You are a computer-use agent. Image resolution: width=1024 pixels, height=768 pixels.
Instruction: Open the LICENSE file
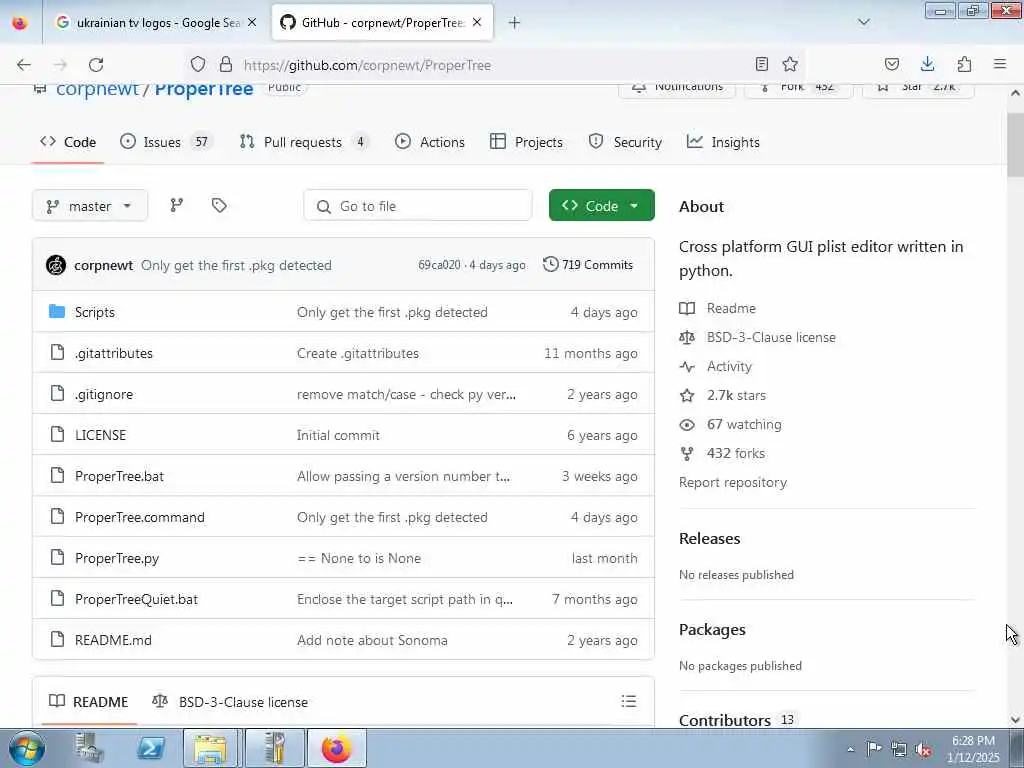[101, 435]
